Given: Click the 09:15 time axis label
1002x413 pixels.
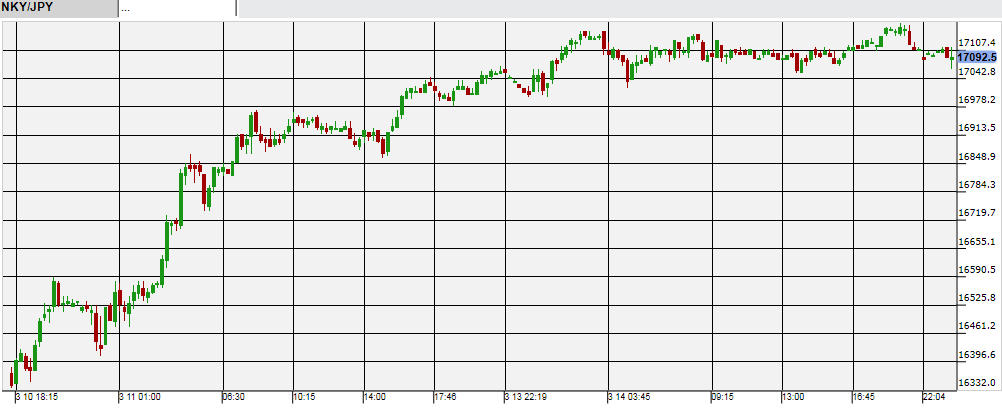Looking at the screenshot, I should (723, 397).
